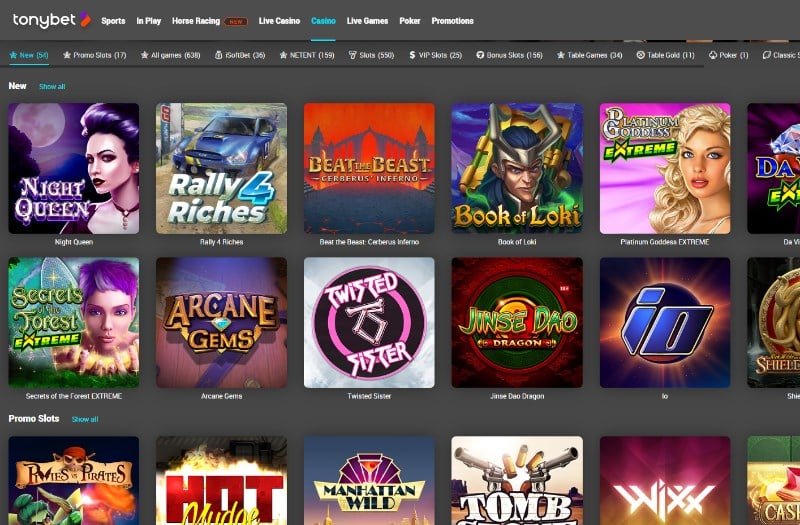Viewport: 800px width, 525px height.
Task: Click the star icon beside Table Games
Action: (x=561, y=55)
